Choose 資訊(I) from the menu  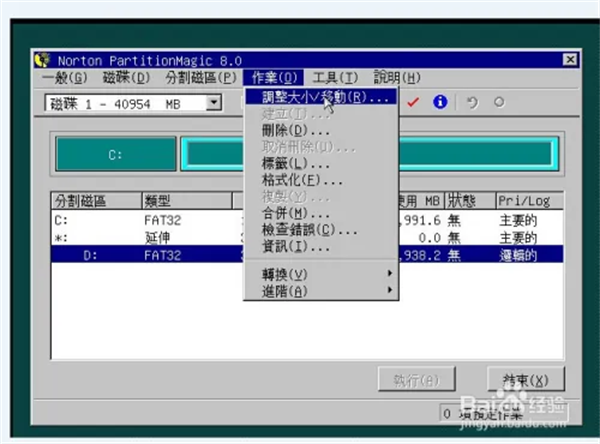[321, 246]
